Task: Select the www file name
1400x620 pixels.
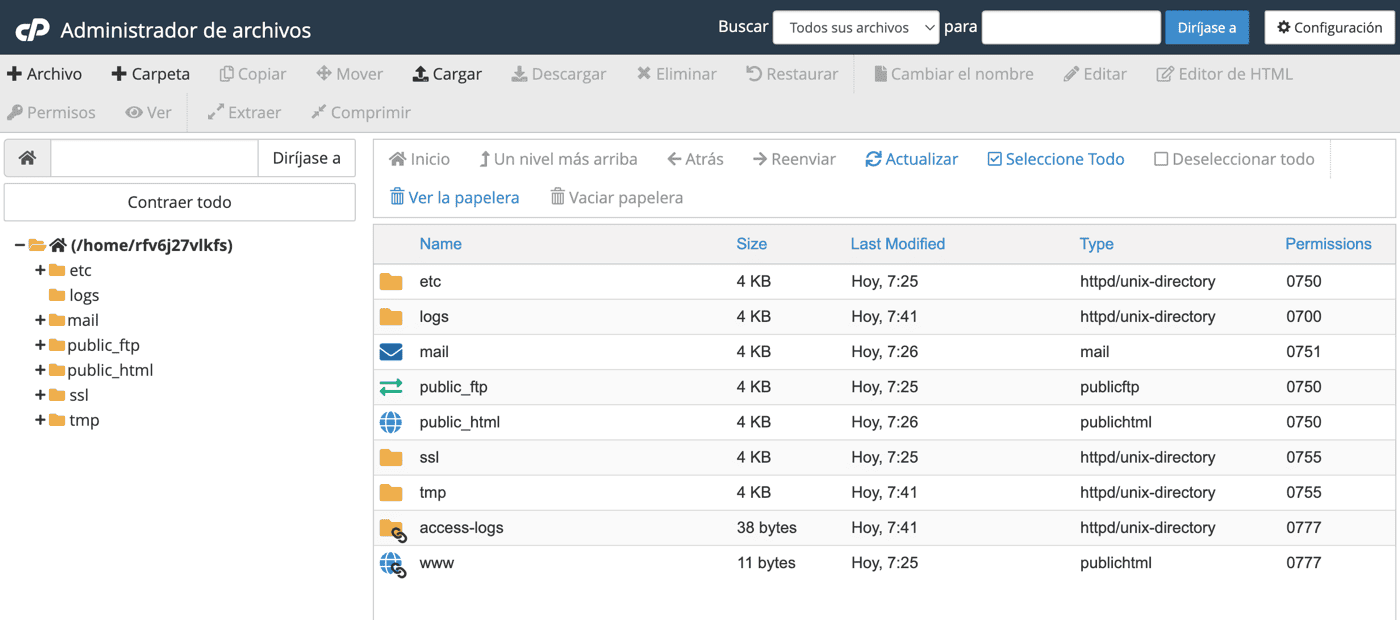Action: coord(436,563)
